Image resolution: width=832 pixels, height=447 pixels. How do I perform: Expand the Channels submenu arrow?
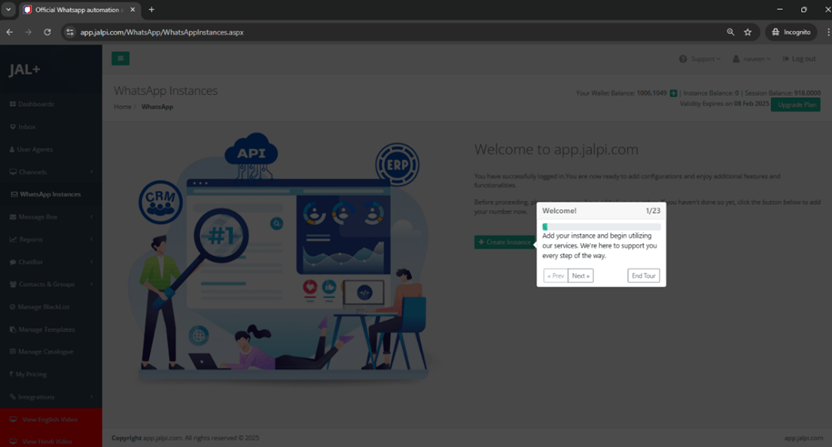click(x=92, y=172)
